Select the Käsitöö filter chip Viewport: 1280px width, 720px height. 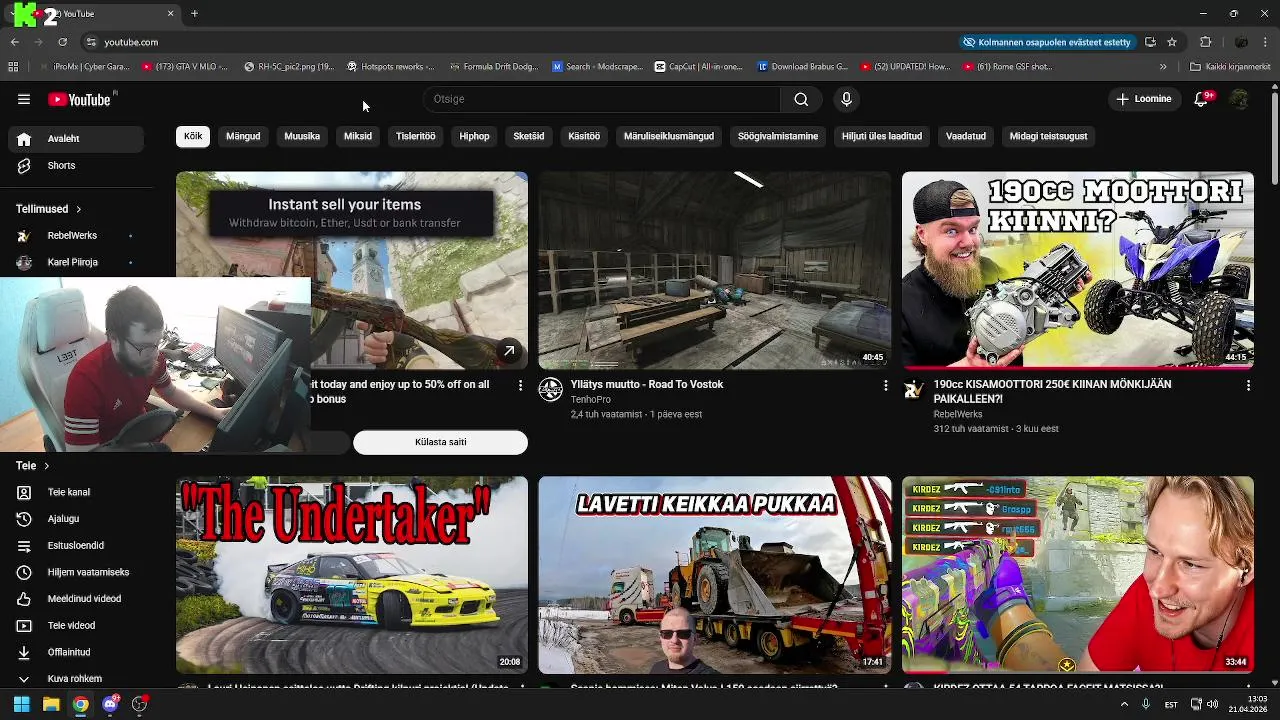click(584, 136)
